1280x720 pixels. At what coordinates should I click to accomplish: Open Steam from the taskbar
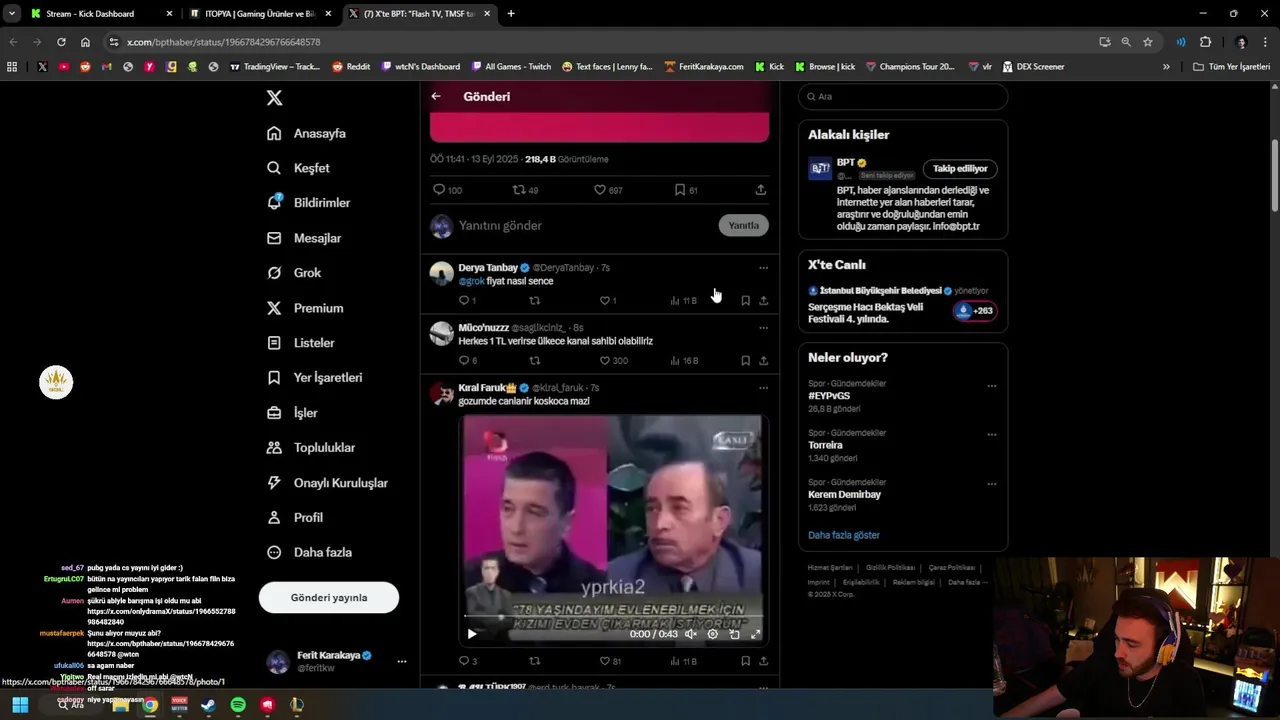point(208,705)
